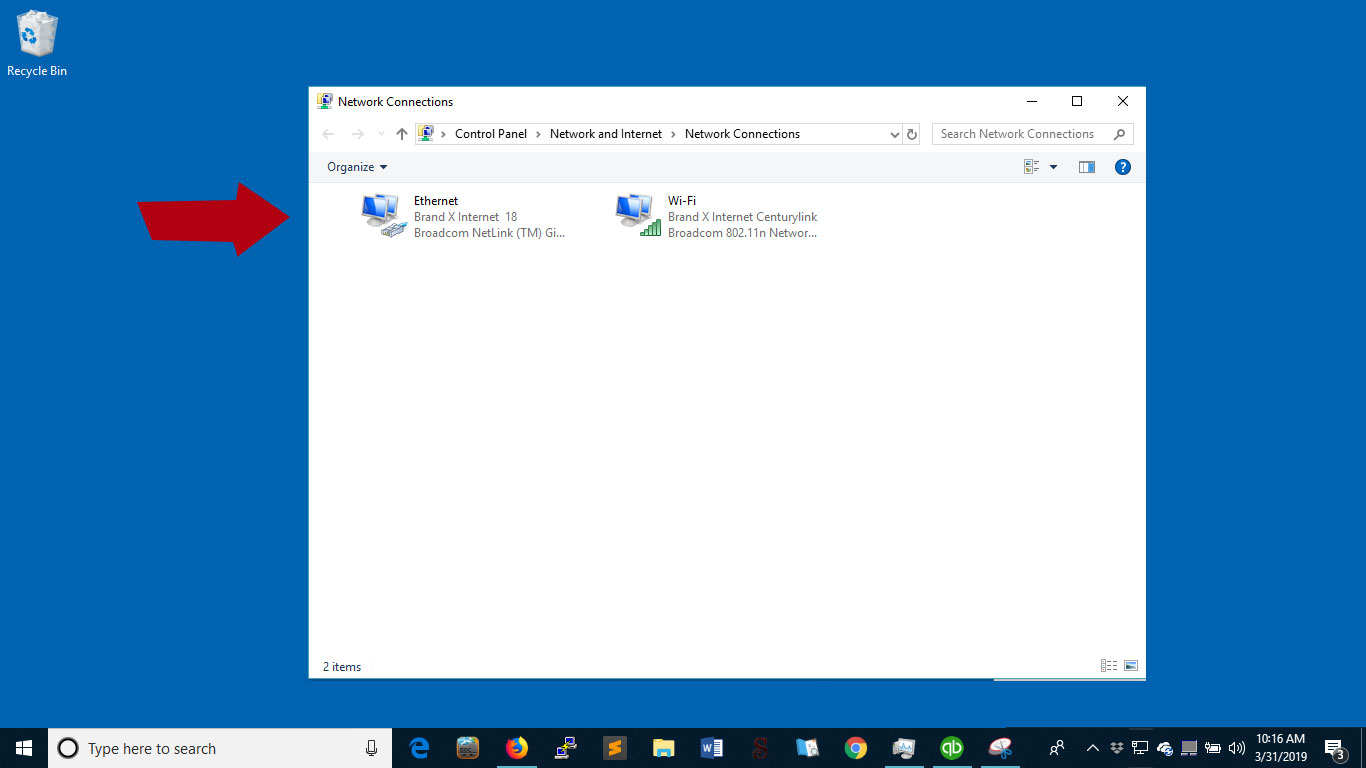This screenshot has width=1366, height=768.
Task: Open Google Chrome from the taskbar
Action: click(855, 748)
